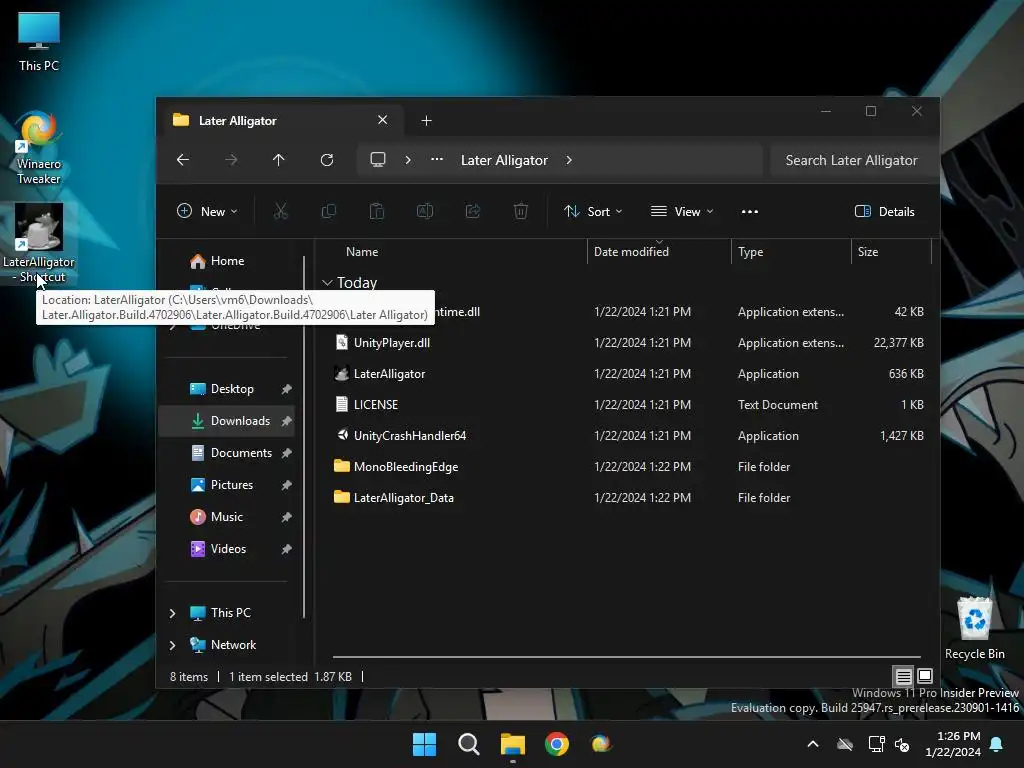This screenshot has width=1024, height=768.
Task: Switch to details list view icon in status bar
Action: (903, 676)
